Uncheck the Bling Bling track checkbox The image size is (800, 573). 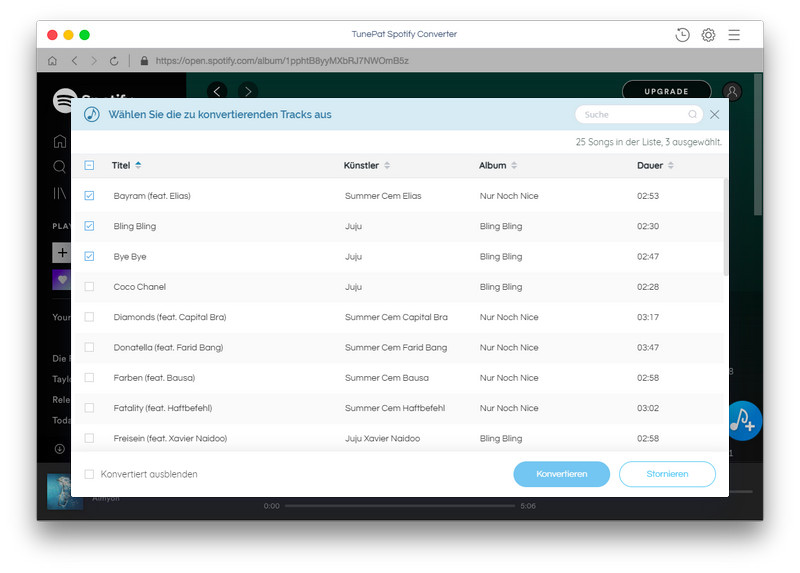[89, 226]
